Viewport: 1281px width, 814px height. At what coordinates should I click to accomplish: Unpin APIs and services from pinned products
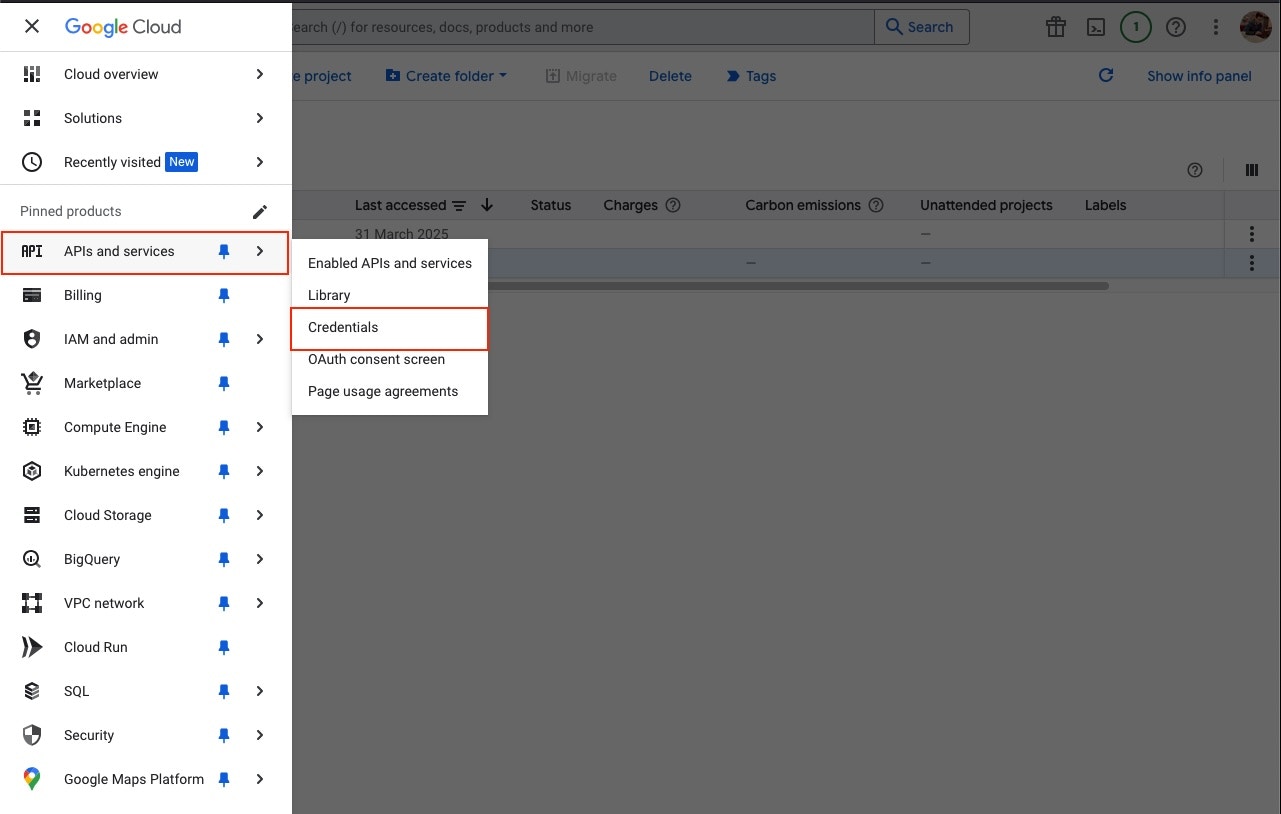coord(224,252)
